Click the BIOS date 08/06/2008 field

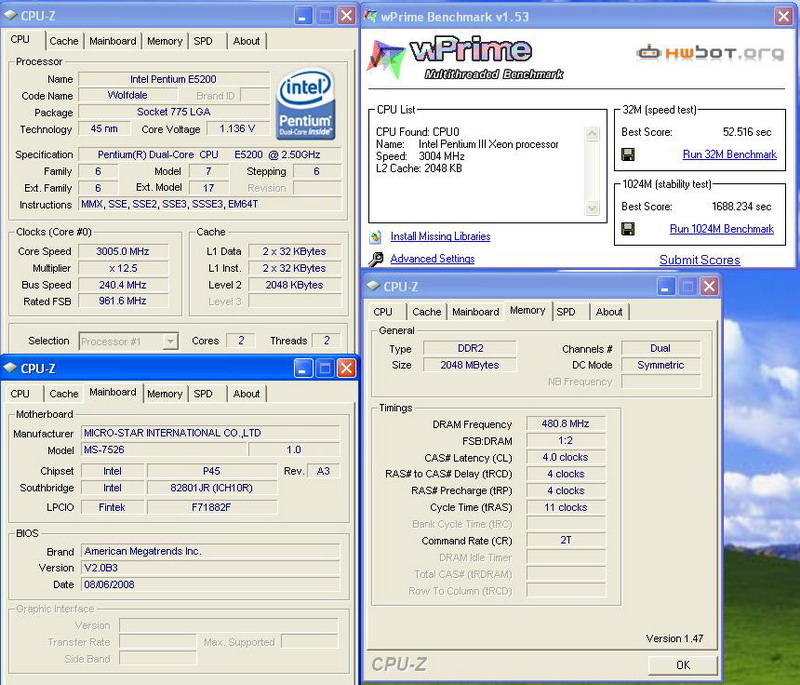click(210, 585)
